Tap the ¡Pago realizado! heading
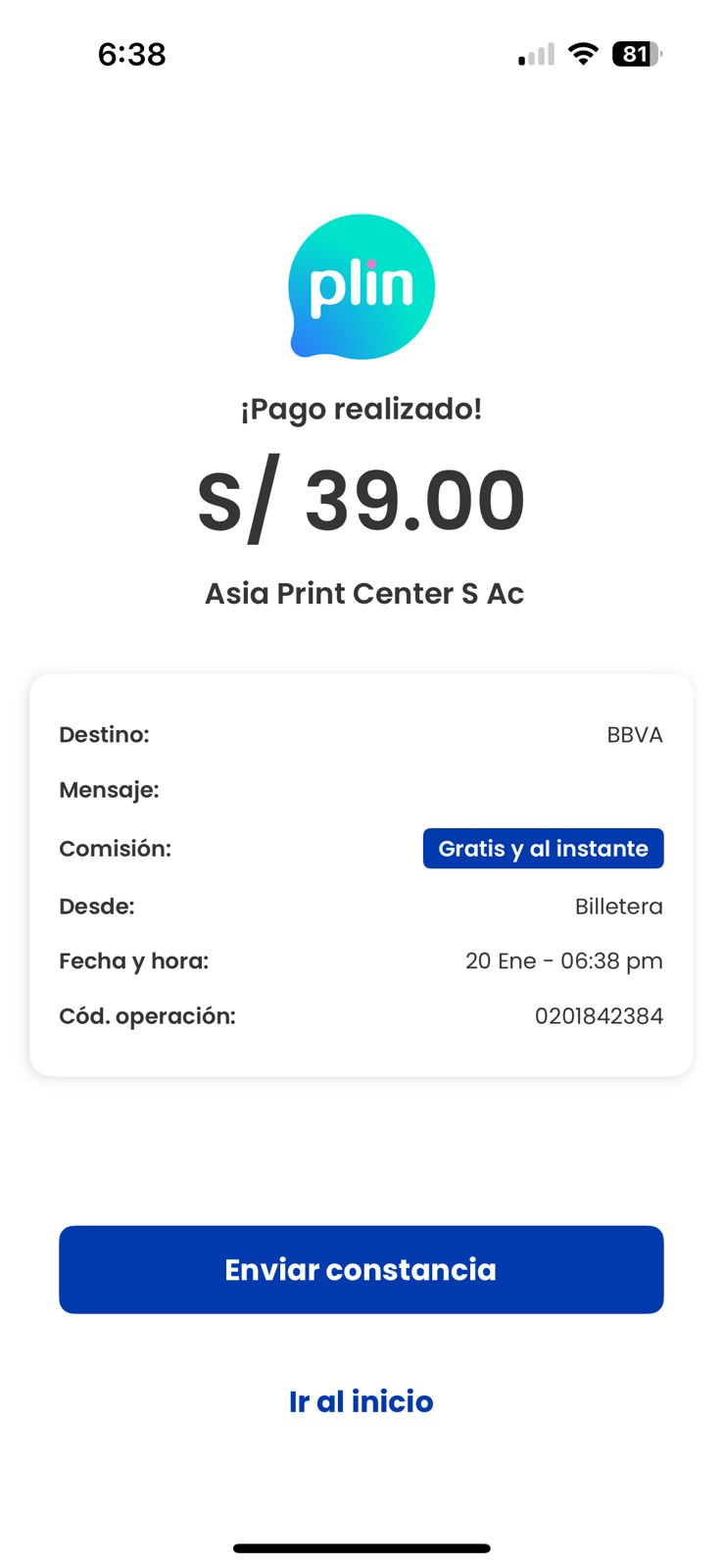 [361, 409]
